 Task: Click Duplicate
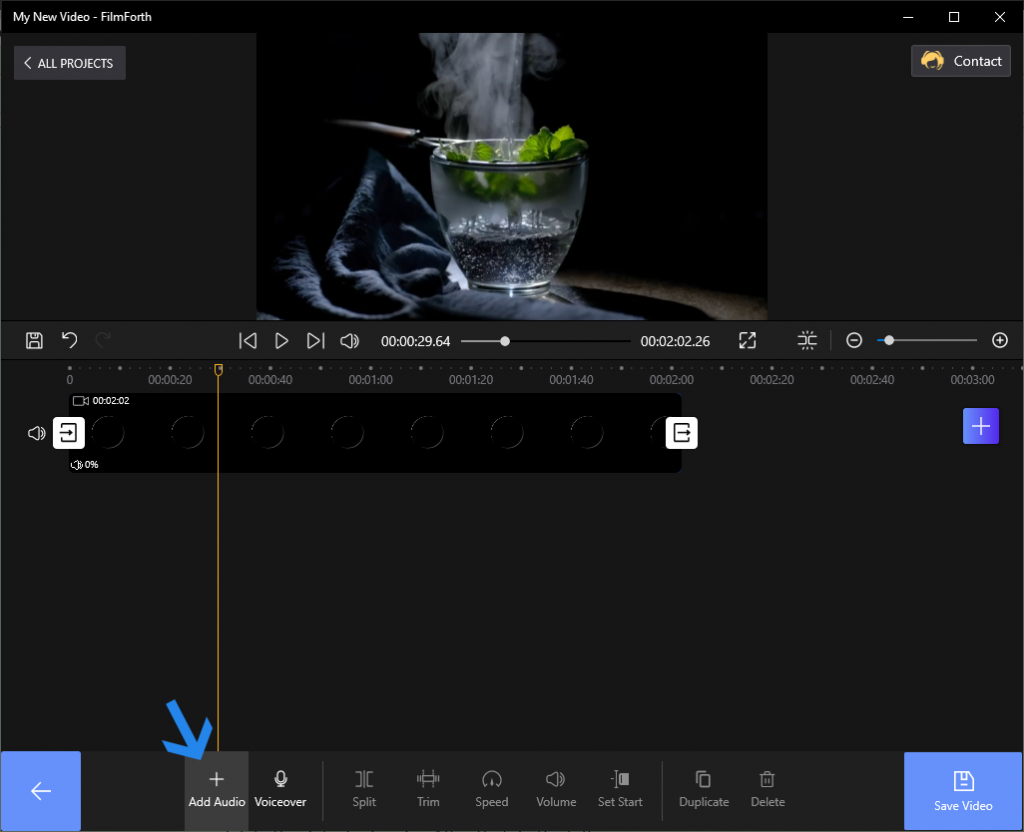(x=703, y=790)
